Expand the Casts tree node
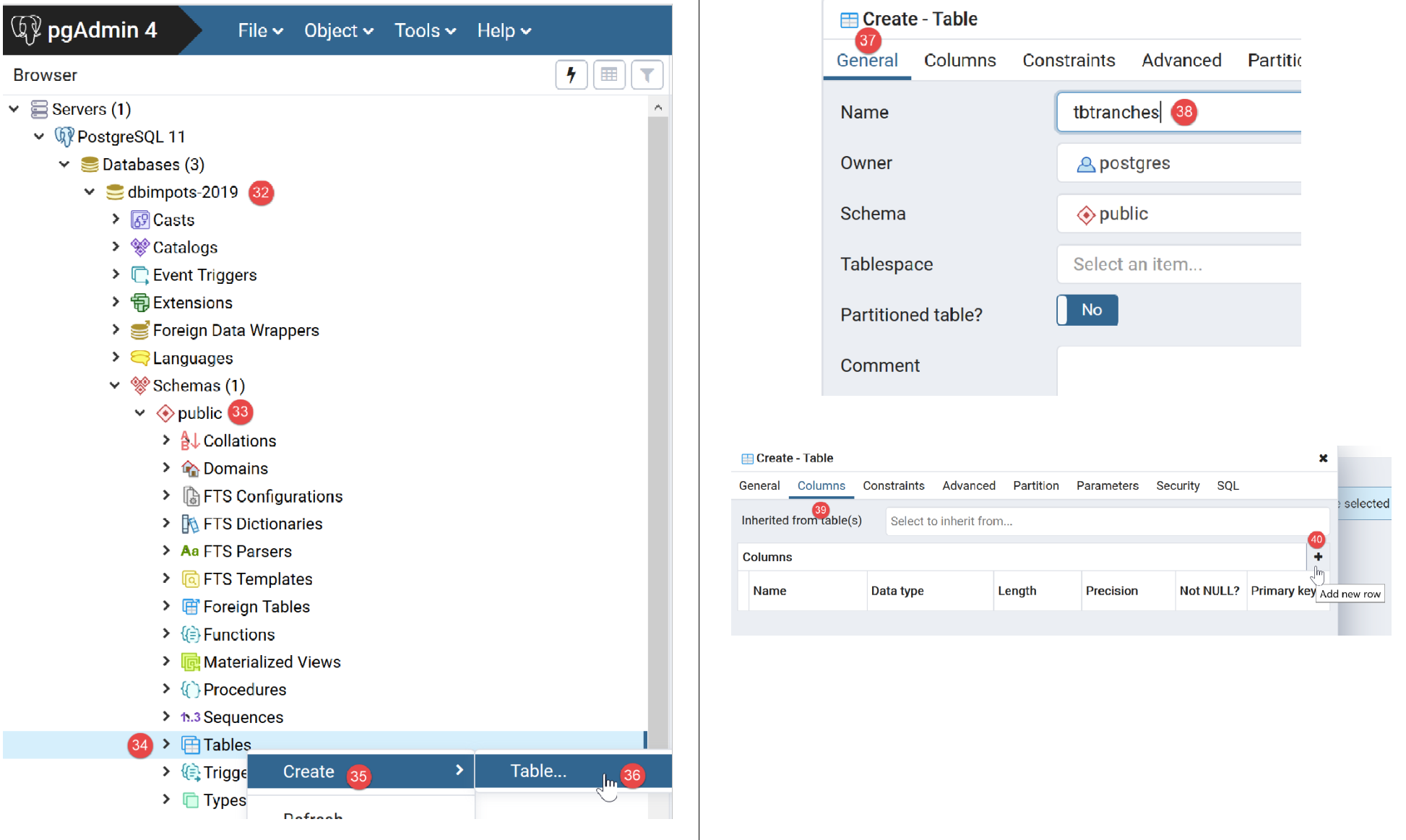The image size is (1406, 840). coord(116,219)
